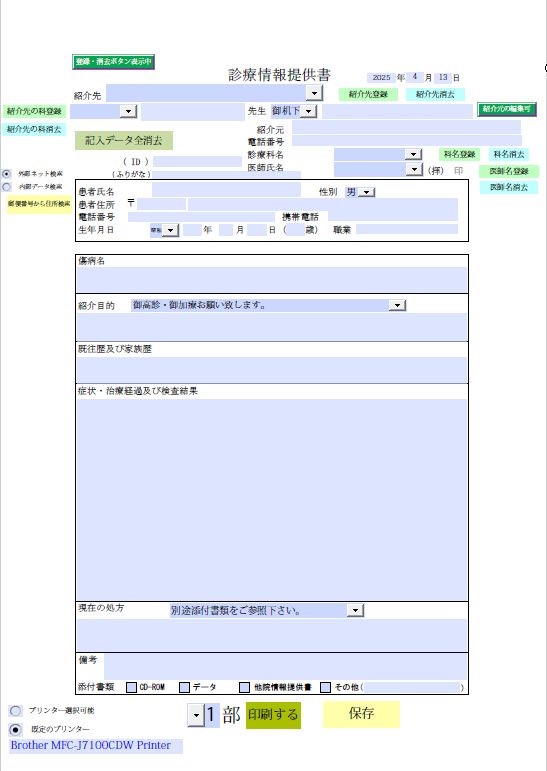Viewport: 547px width, 771px height.
Task: Select the 外部ネット検索 radio button
Action: click(7, 174)
